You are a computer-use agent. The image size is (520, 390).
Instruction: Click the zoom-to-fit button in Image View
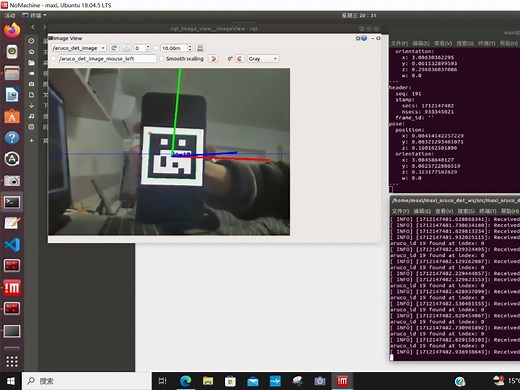[126, 48]
